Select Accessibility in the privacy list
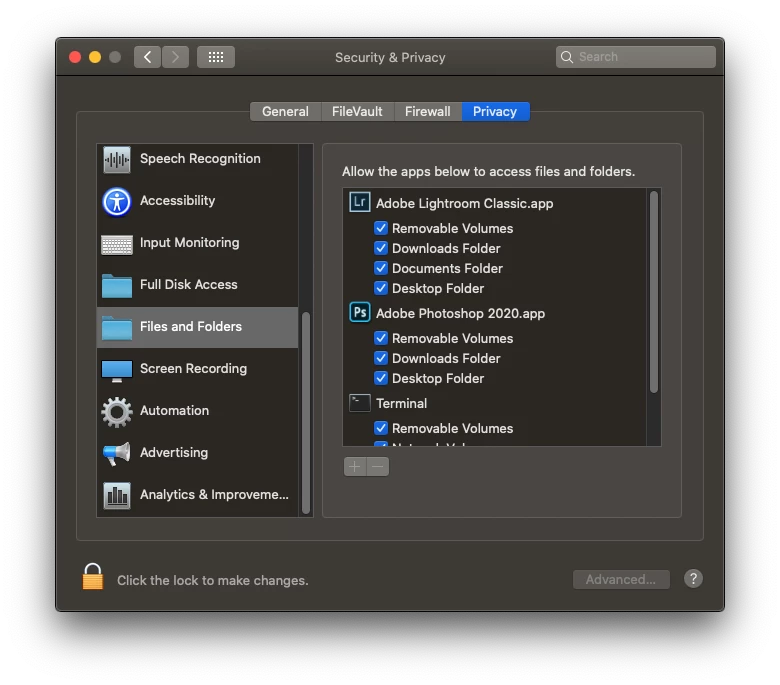Image resolution: width=780 pixels, height=685 pixels. click(x=197, y=201)
